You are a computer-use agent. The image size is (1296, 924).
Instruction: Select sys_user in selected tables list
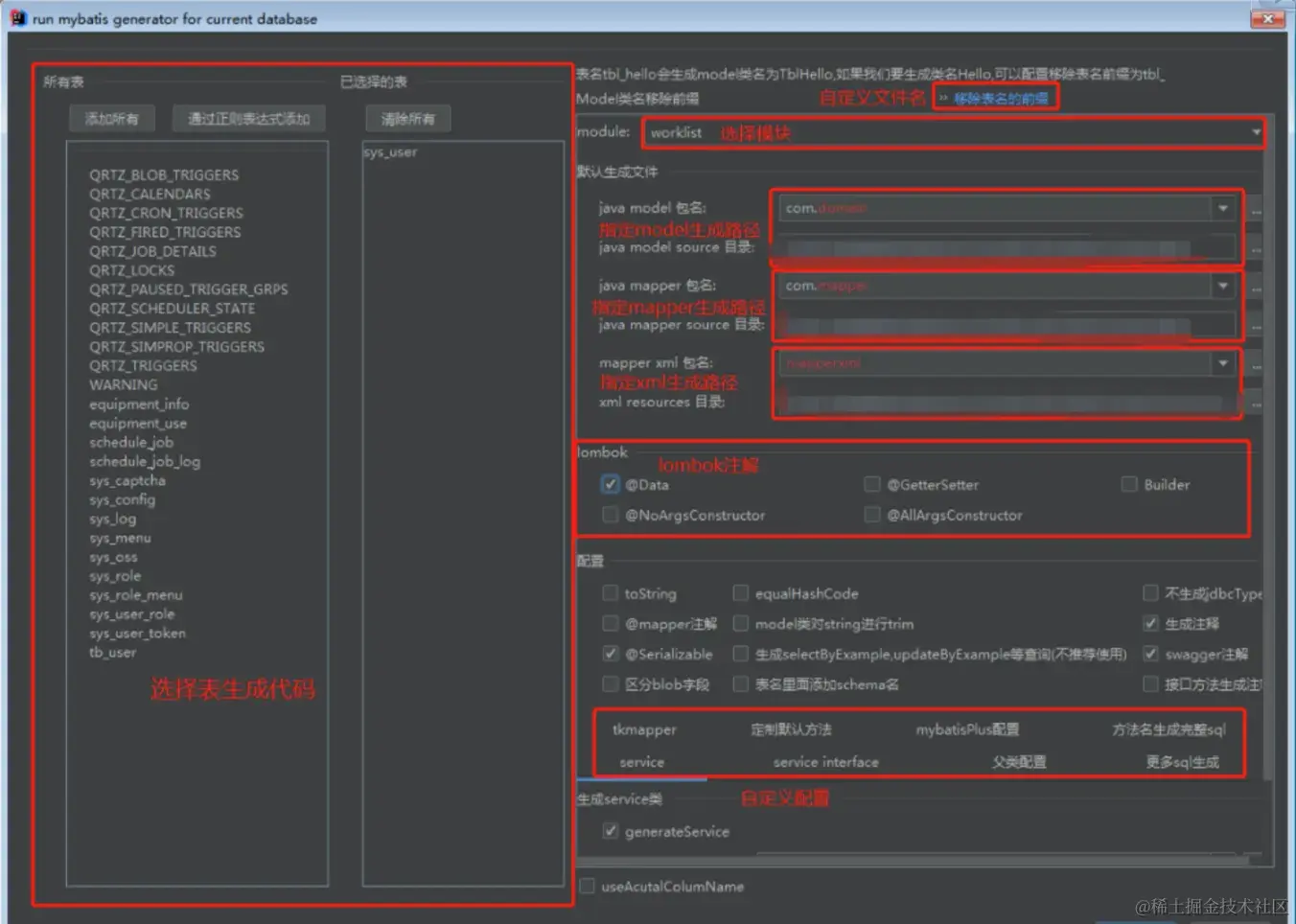(390, 151)
